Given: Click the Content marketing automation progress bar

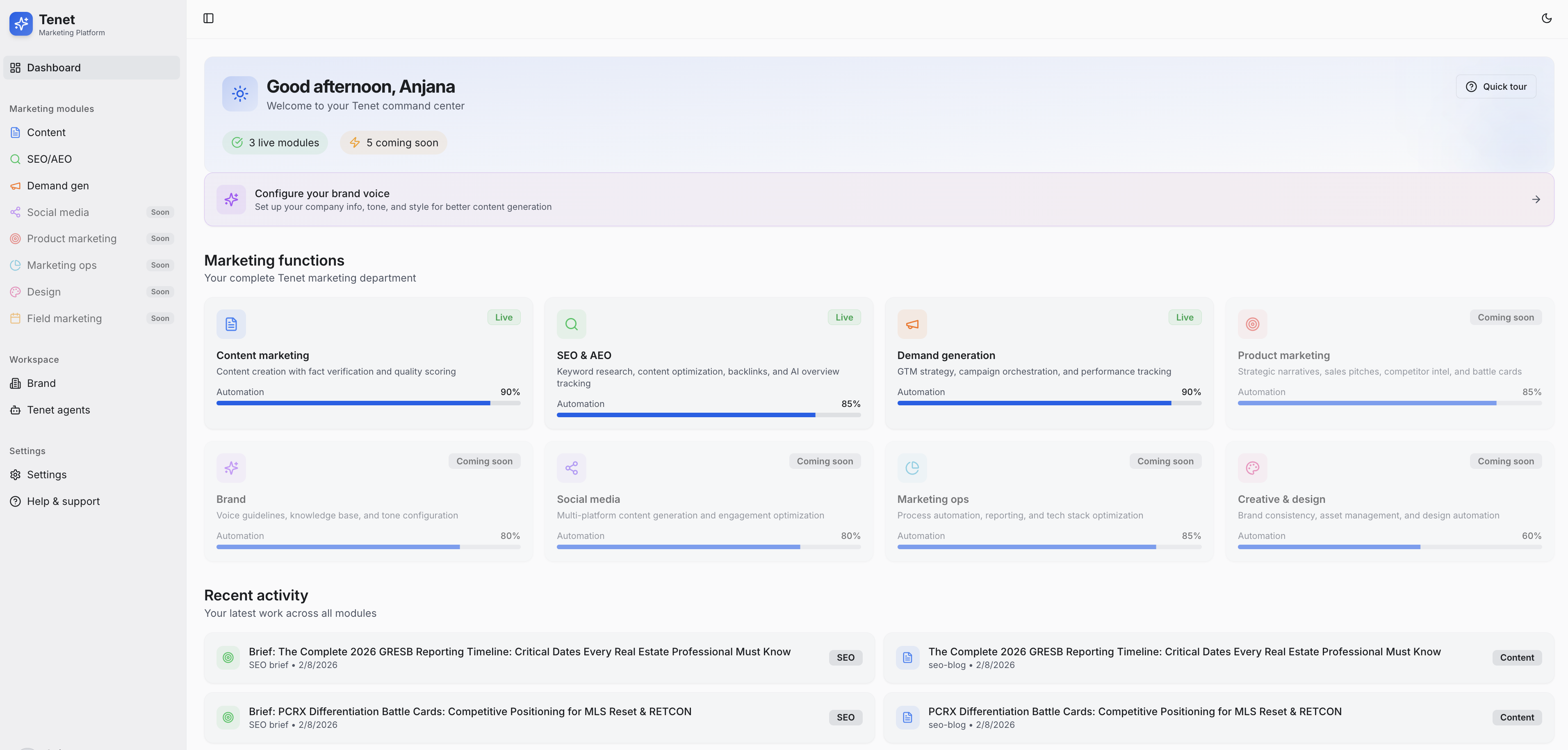Looking at the screenshot, I should click(368, 403).
